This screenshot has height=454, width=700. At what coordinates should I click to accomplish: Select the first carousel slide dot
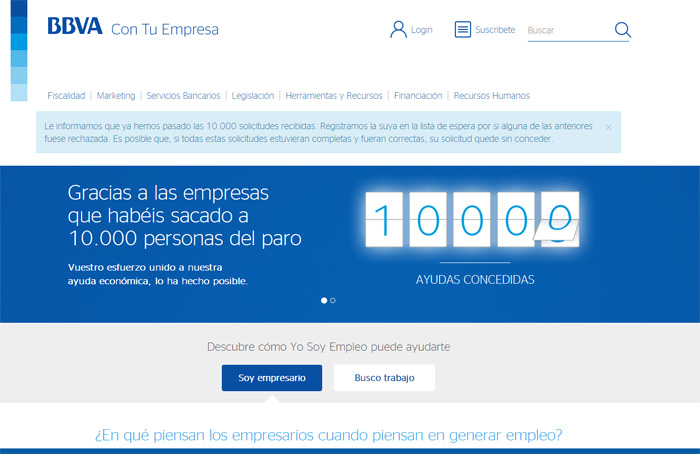point(324,300)
